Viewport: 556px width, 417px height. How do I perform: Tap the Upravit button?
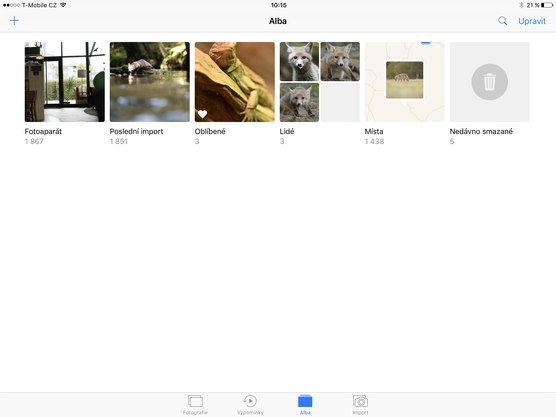coord(532,21)
